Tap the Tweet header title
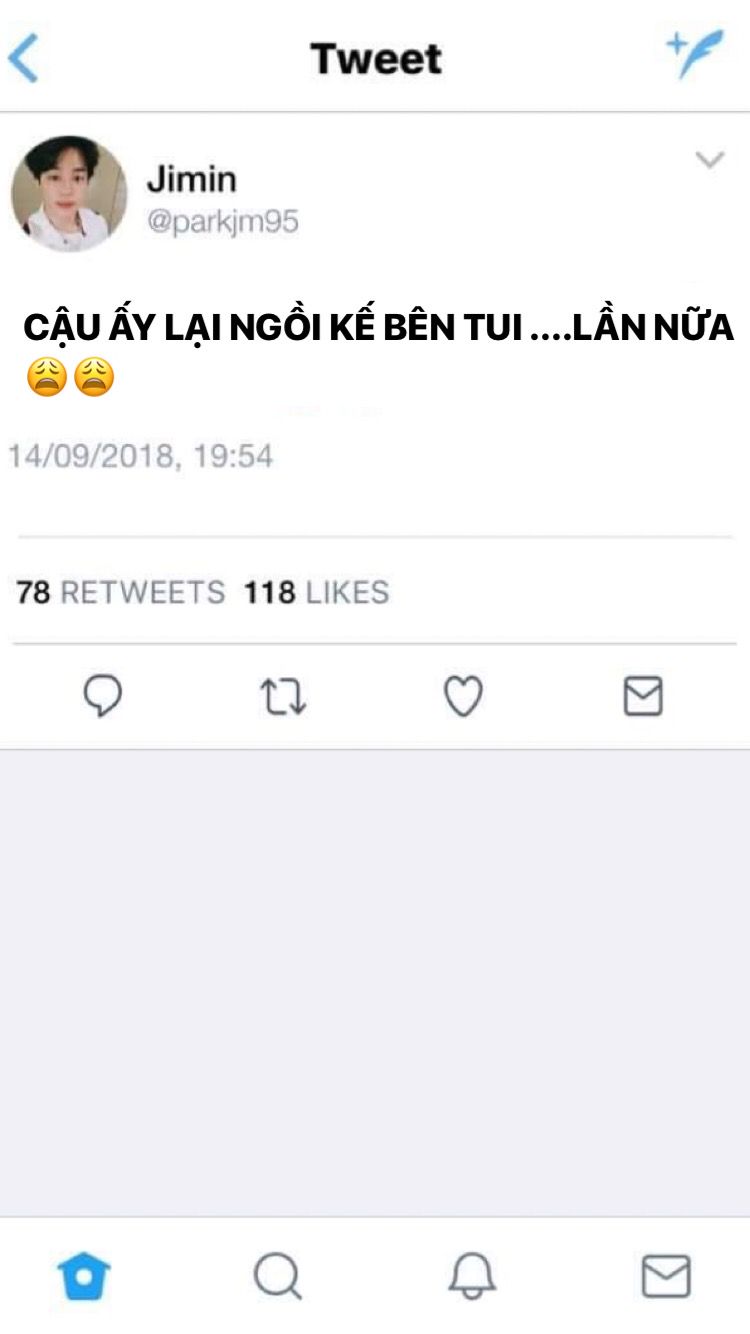Viewport: 750px width, 1334px height. (376, 59)
